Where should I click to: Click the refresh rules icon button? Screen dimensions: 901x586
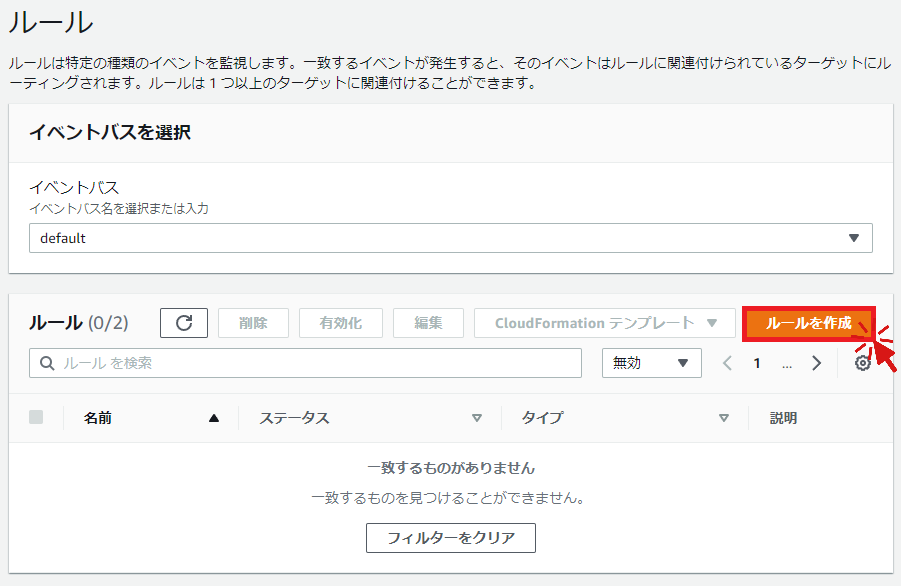coord(184,323)
